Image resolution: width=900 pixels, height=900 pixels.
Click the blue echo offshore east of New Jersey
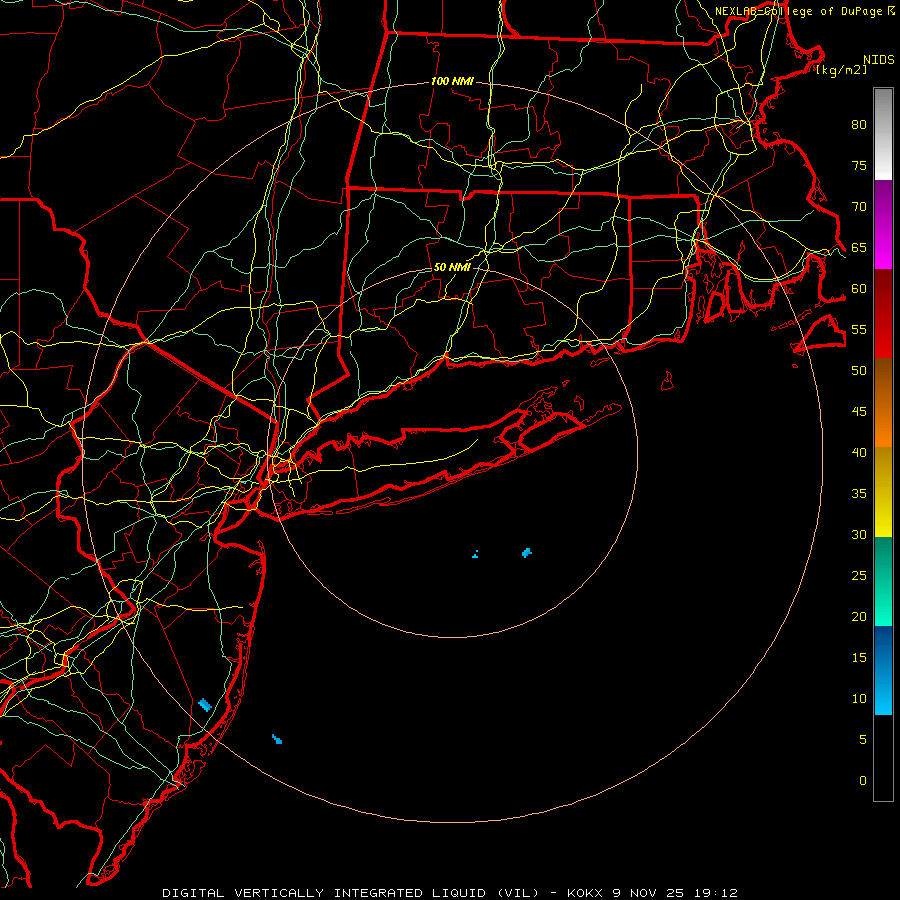[277, 739]
